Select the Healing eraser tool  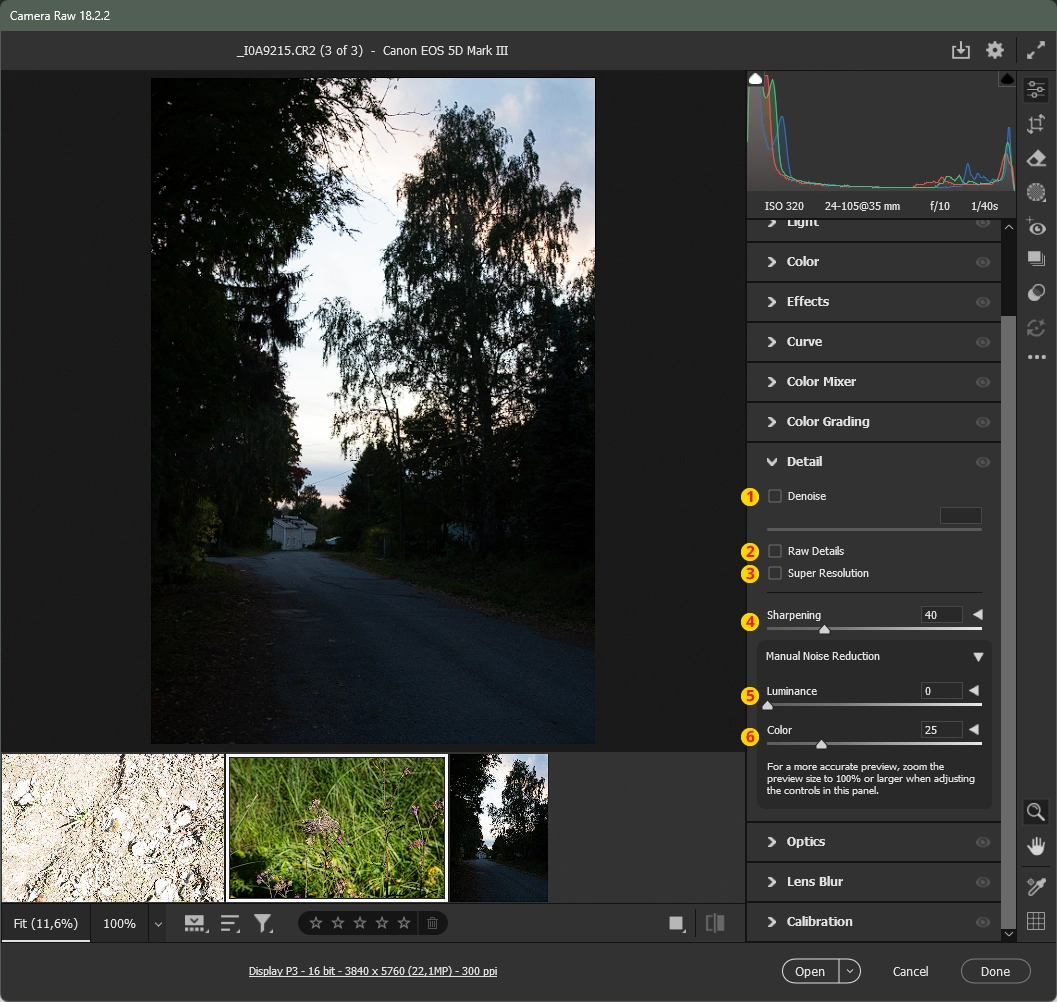(x=1036, y=158)
